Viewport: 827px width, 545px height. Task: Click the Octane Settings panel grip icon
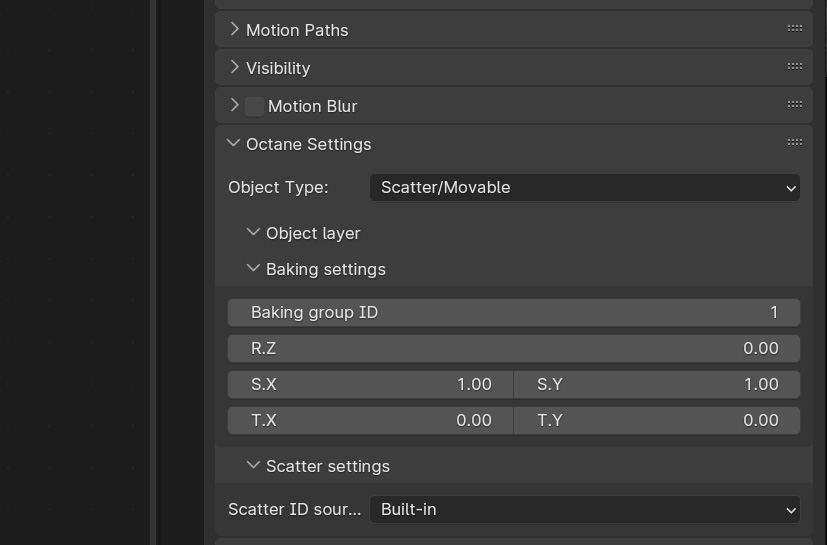coord(795,142)
